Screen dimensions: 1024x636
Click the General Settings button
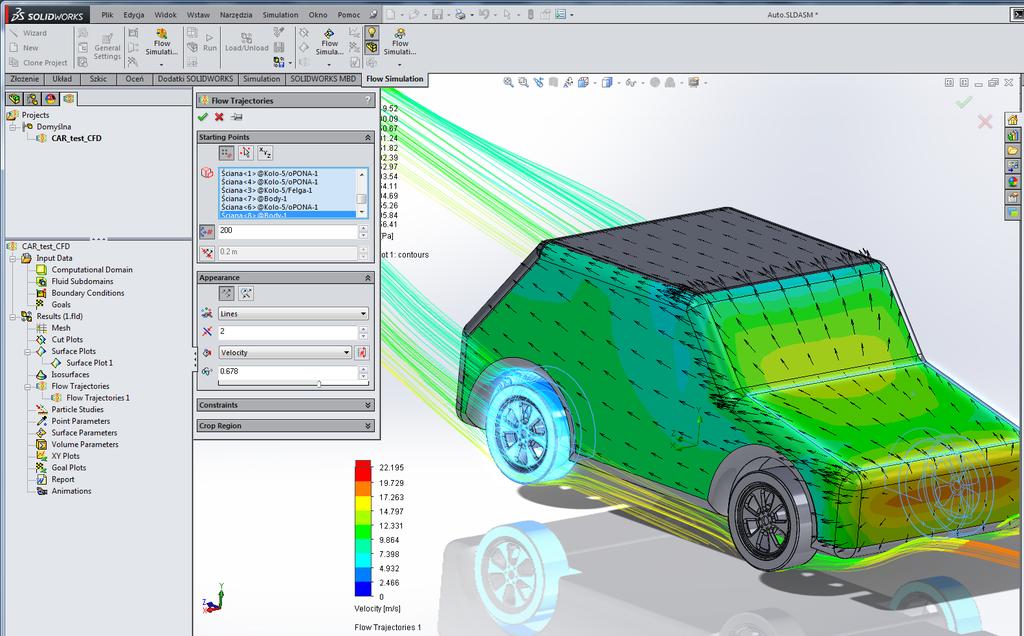tap(107, 45)
